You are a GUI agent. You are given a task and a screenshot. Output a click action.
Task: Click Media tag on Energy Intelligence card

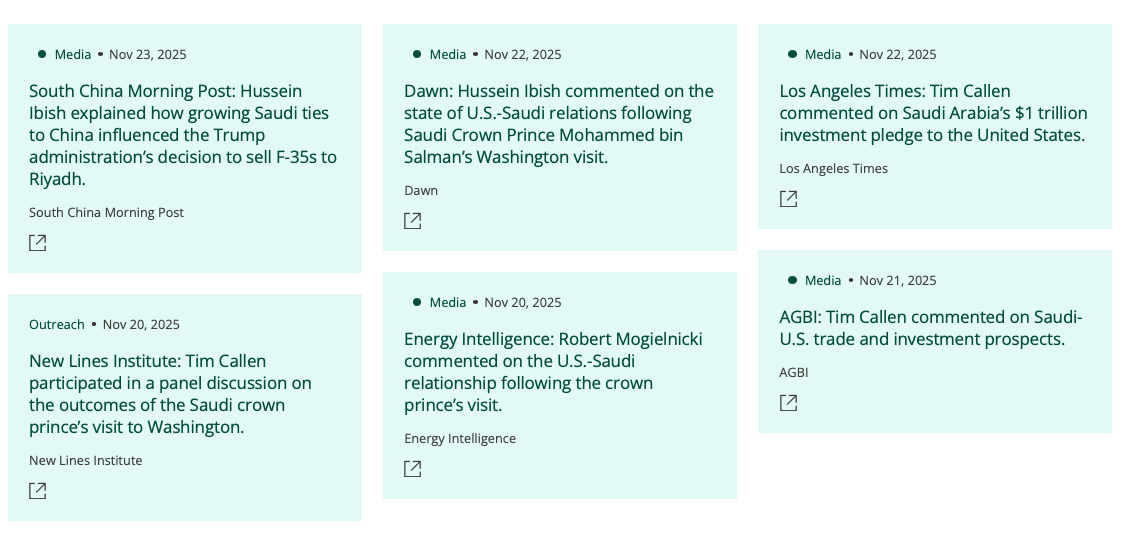click(448, 302)
